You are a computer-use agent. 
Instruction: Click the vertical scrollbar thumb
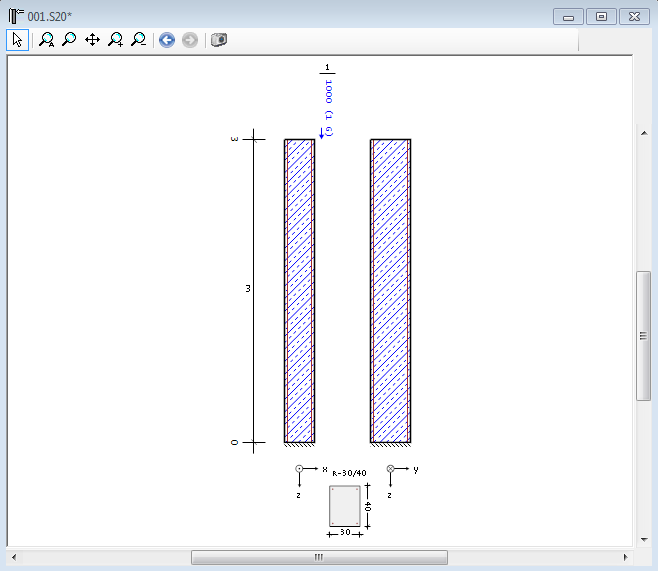pos(643,336)
